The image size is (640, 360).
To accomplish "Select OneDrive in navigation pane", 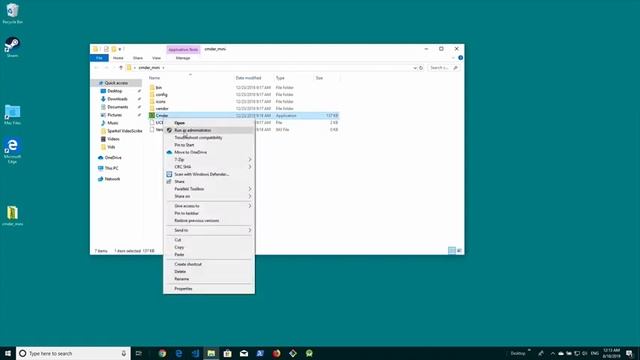I will 113,158.
